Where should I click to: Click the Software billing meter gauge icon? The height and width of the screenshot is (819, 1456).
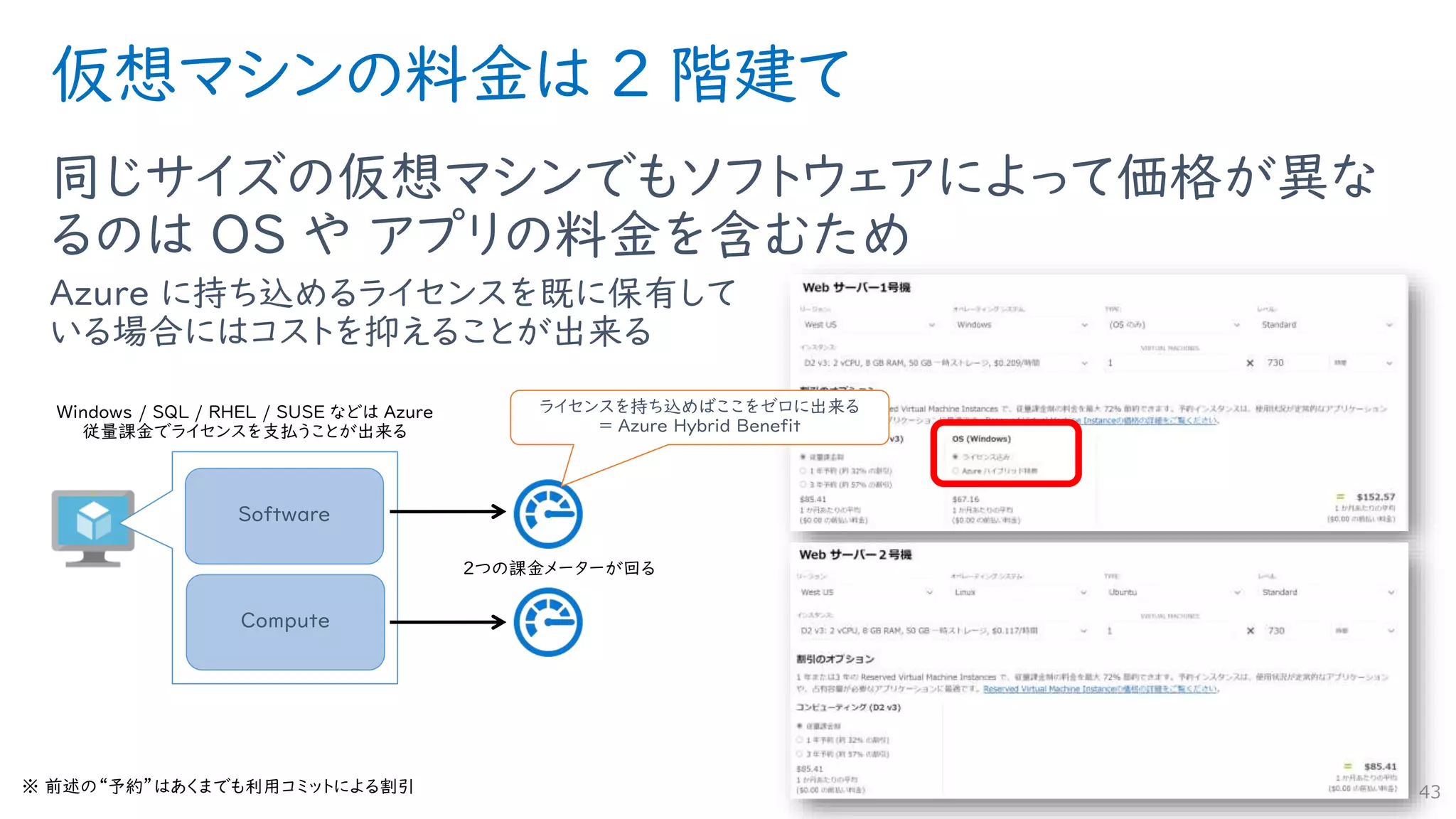click(548, 513)
